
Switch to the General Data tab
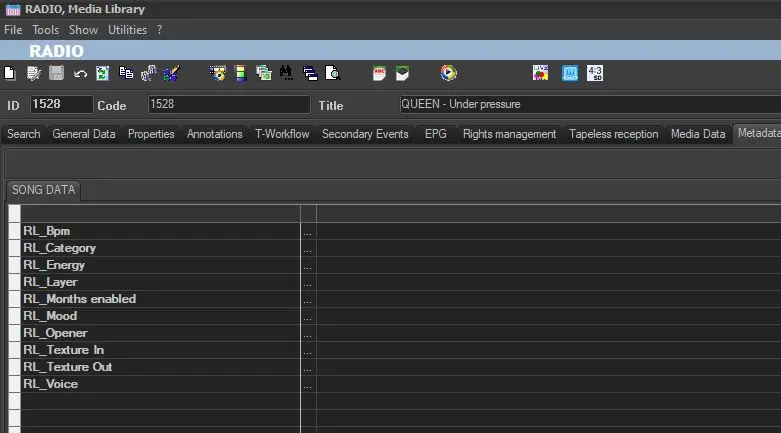[84, 134]
